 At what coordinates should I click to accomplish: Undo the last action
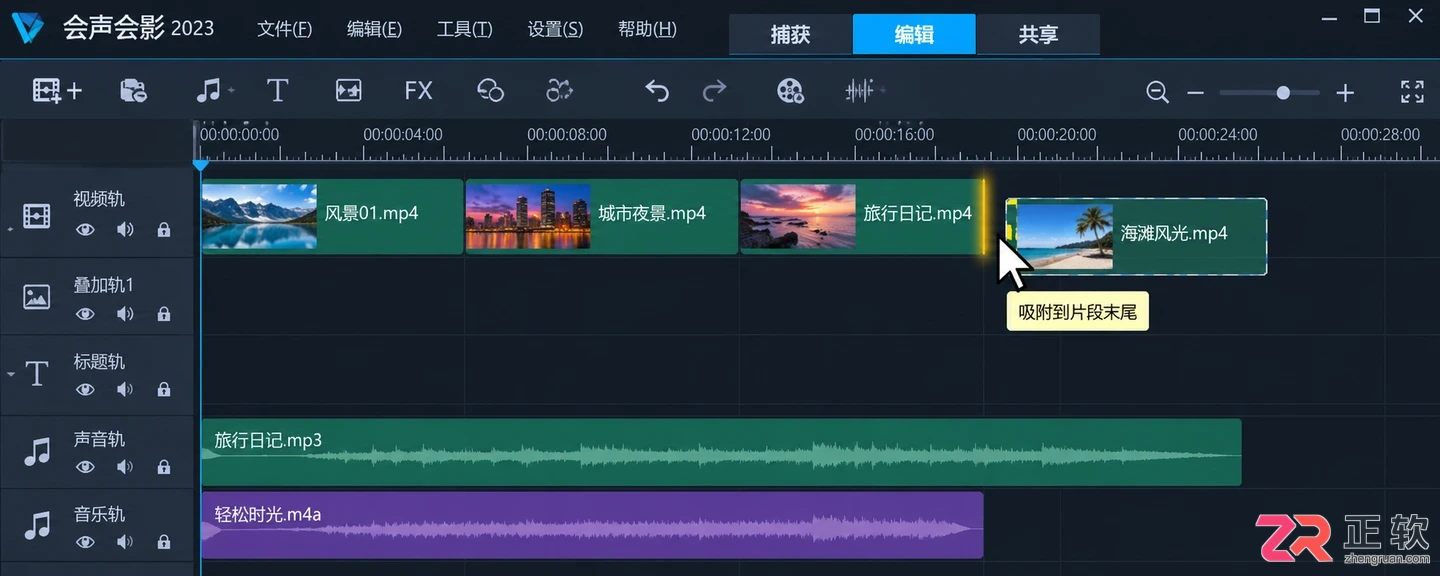tap(656, 91)
